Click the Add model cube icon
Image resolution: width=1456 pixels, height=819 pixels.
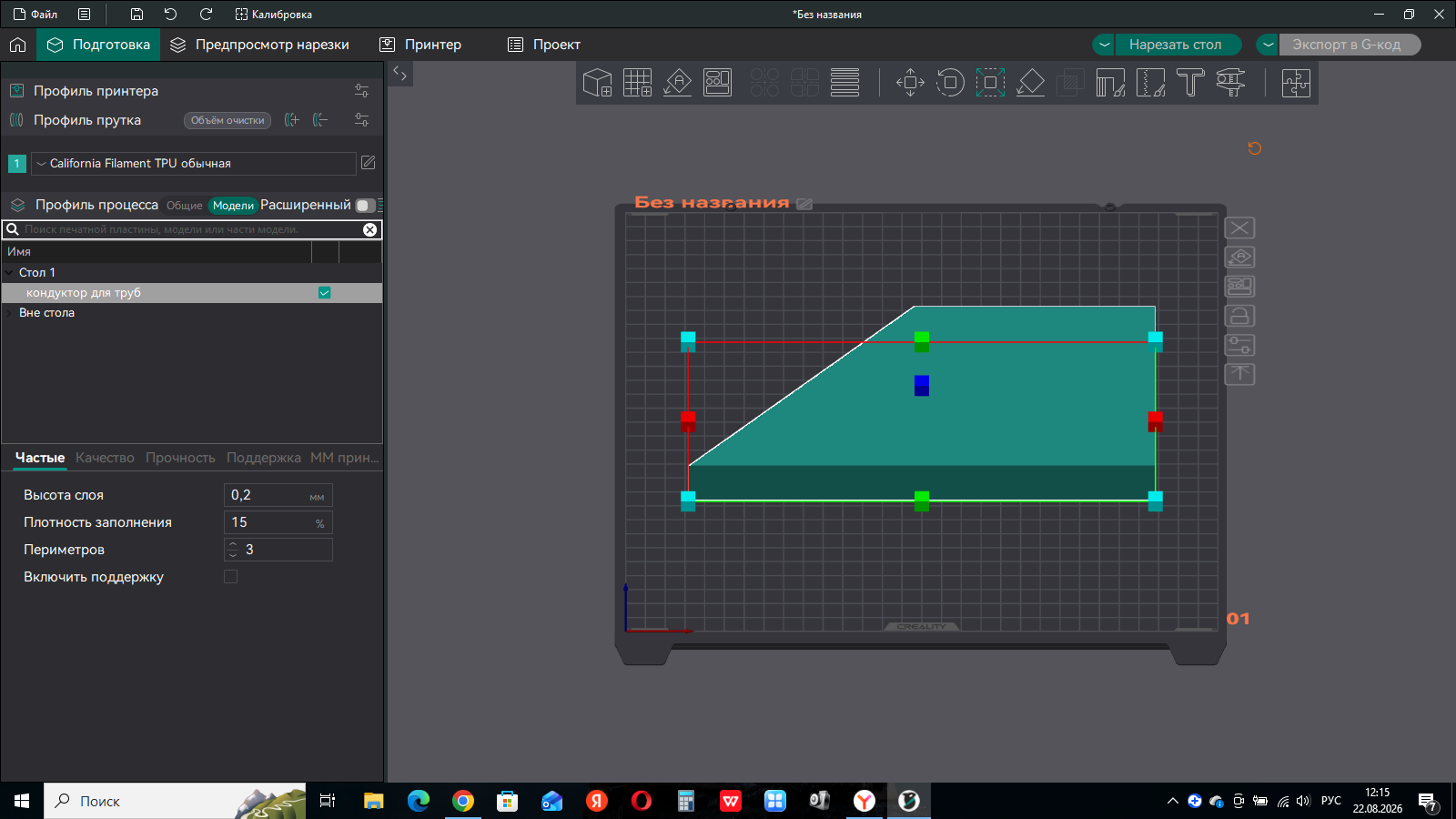[597, 83]
